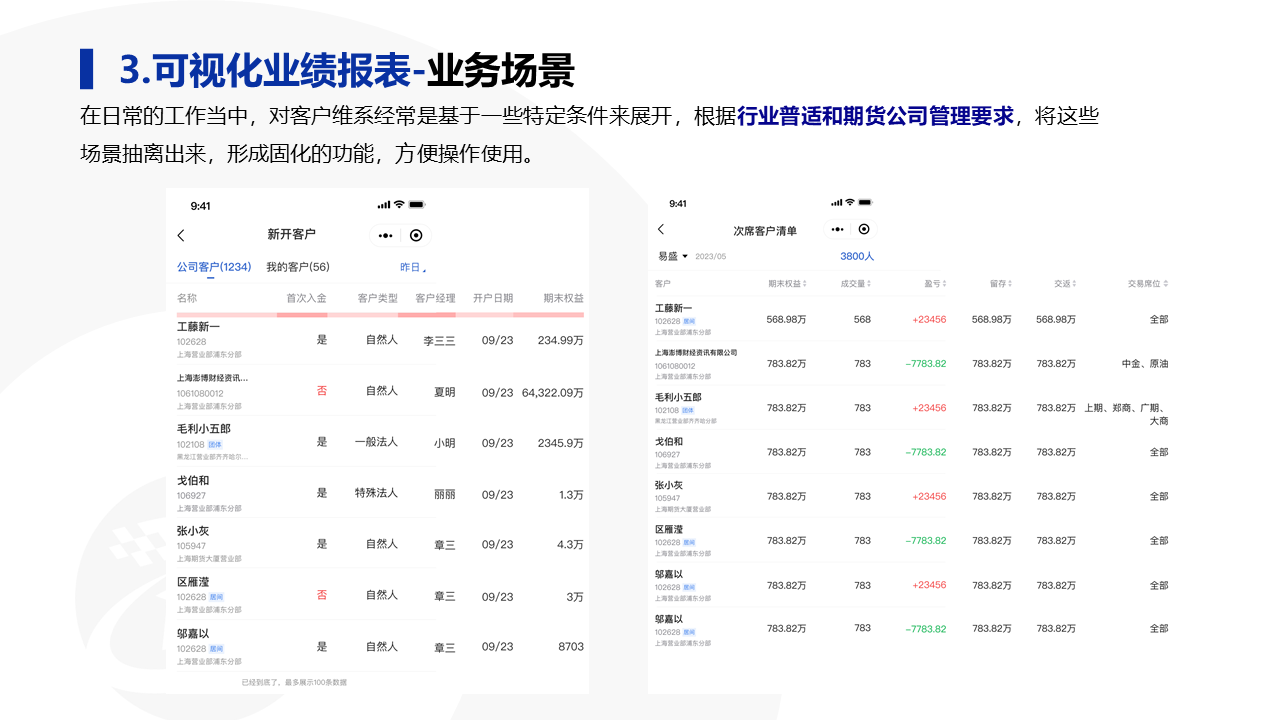Click the client type 特殊法人
Viewport: 1280px width, 720px height.
(376, 493)
